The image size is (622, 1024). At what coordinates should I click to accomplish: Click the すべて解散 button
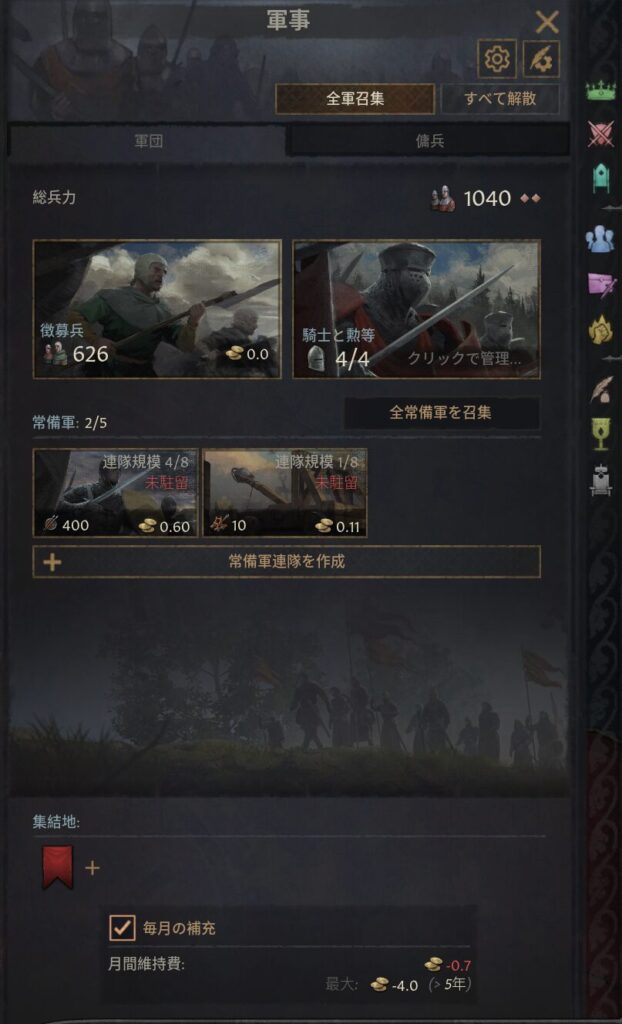pos(500,99)
